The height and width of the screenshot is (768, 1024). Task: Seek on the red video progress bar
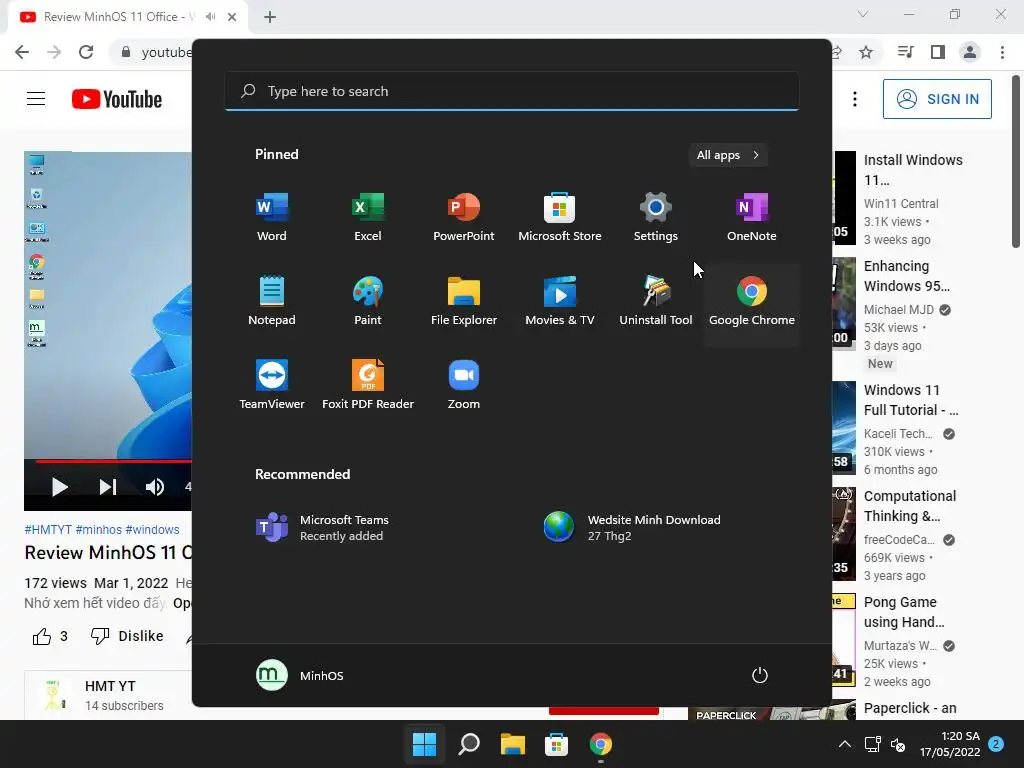(114, 461)
